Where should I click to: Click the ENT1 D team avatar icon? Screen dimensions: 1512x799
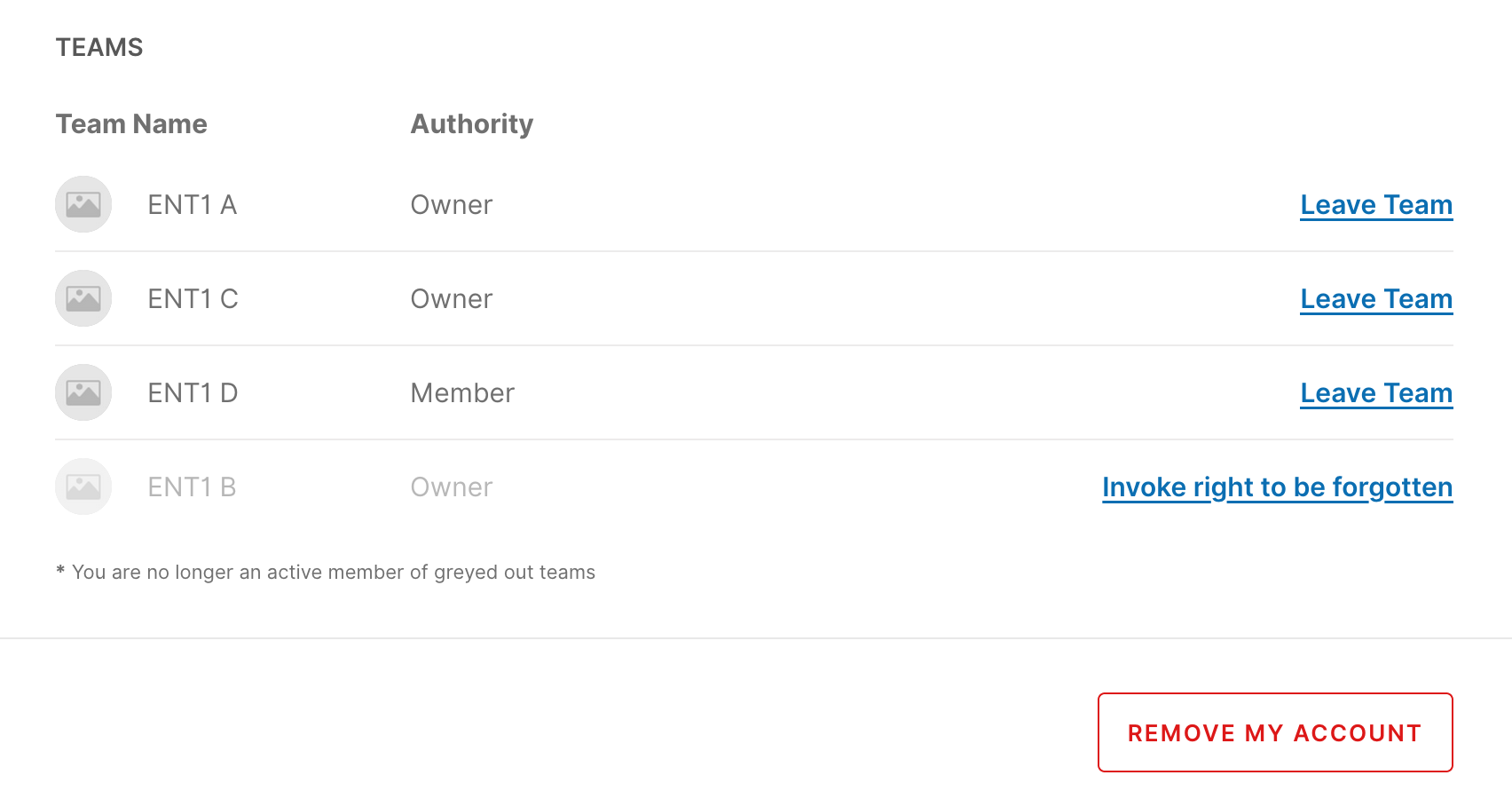click(x=83, y=392)
